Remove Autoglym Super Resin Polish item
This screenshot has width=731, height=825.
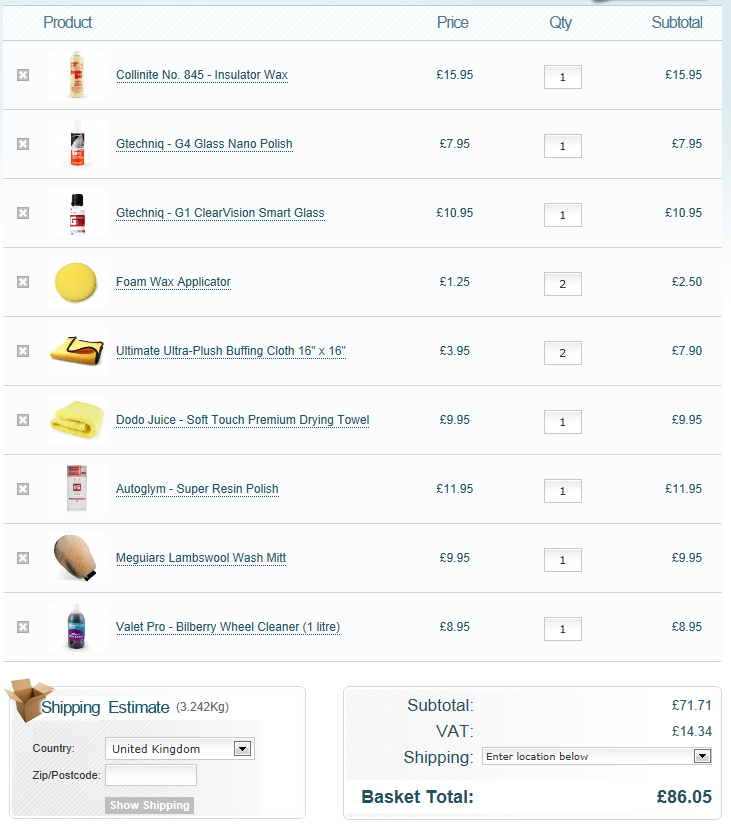coord(23,489)
